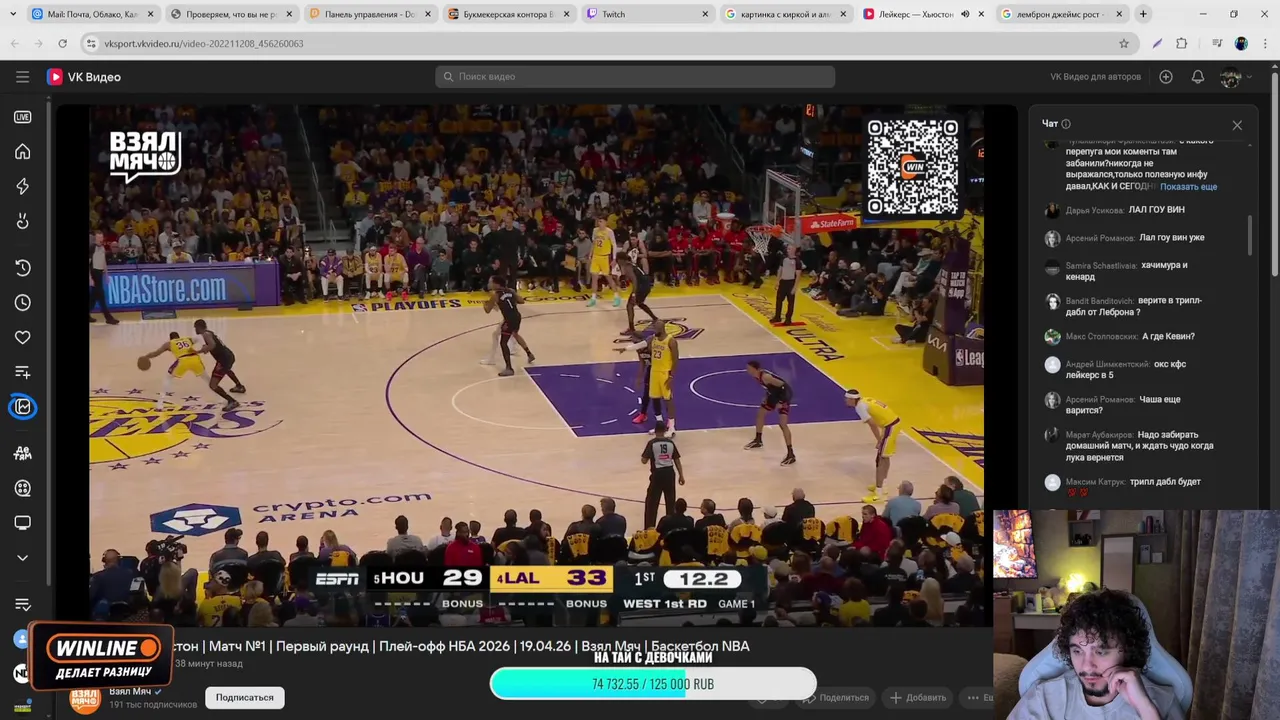The image size is (1280, 720).
Task: Open the kids face icon in sidebar
Action: [x=22, y=221]
